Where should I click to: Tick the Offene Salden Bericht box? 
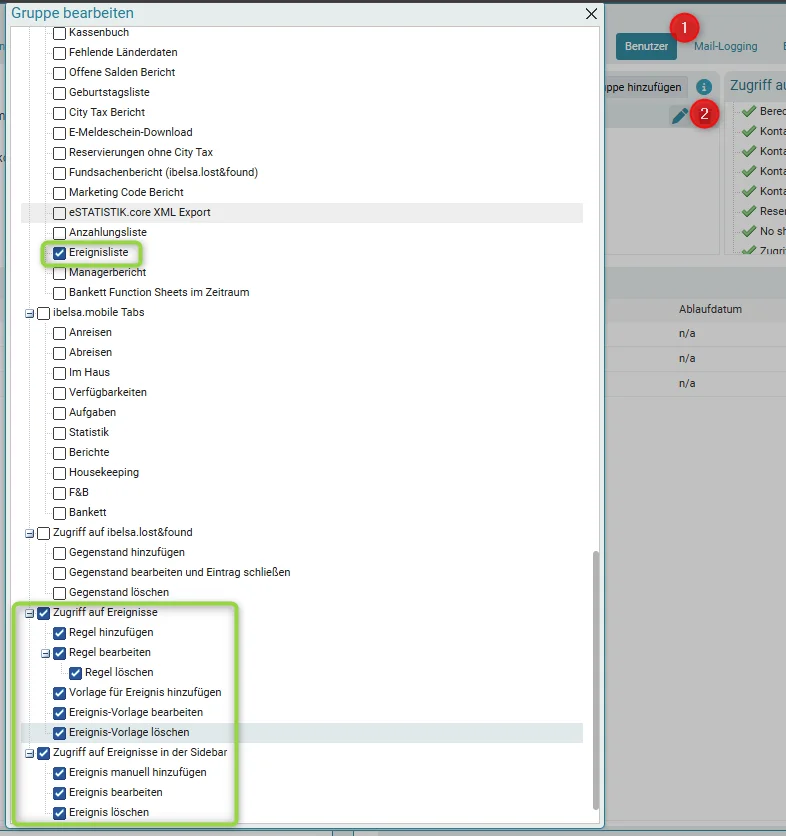[60, 73]
